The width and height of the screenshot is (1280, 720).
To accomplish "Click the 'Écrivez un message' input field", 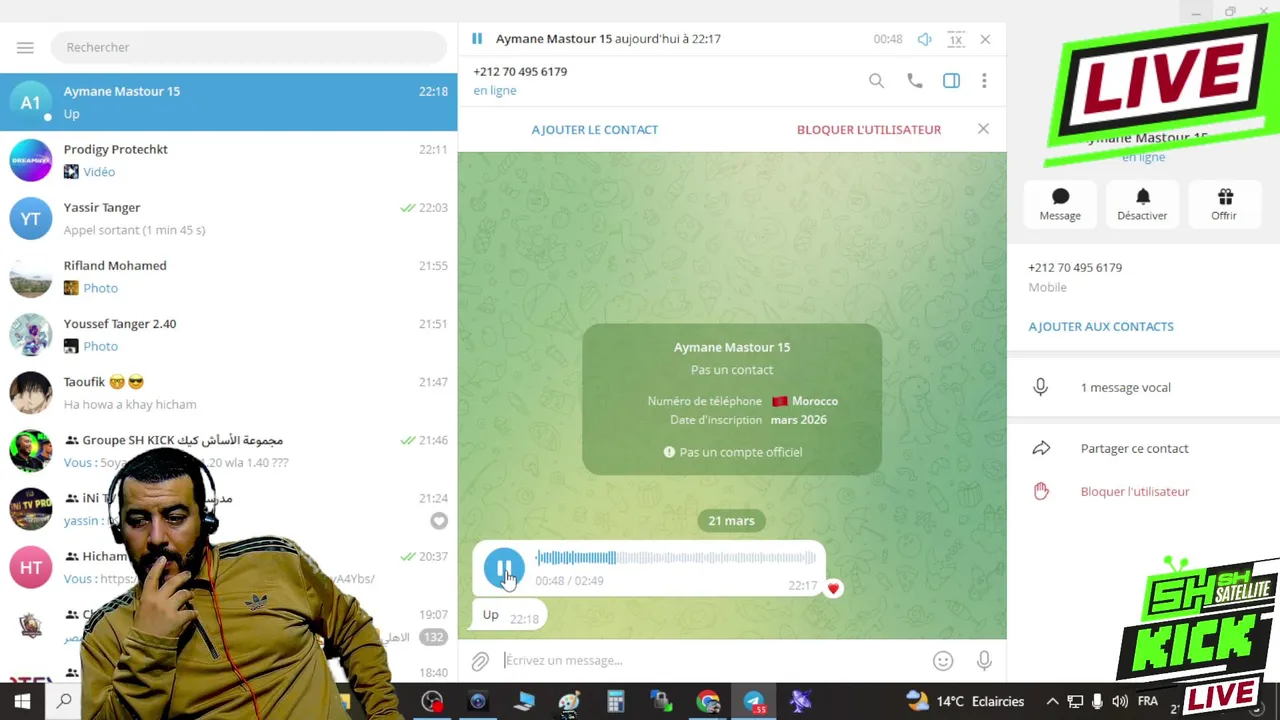I will [712, 660].
